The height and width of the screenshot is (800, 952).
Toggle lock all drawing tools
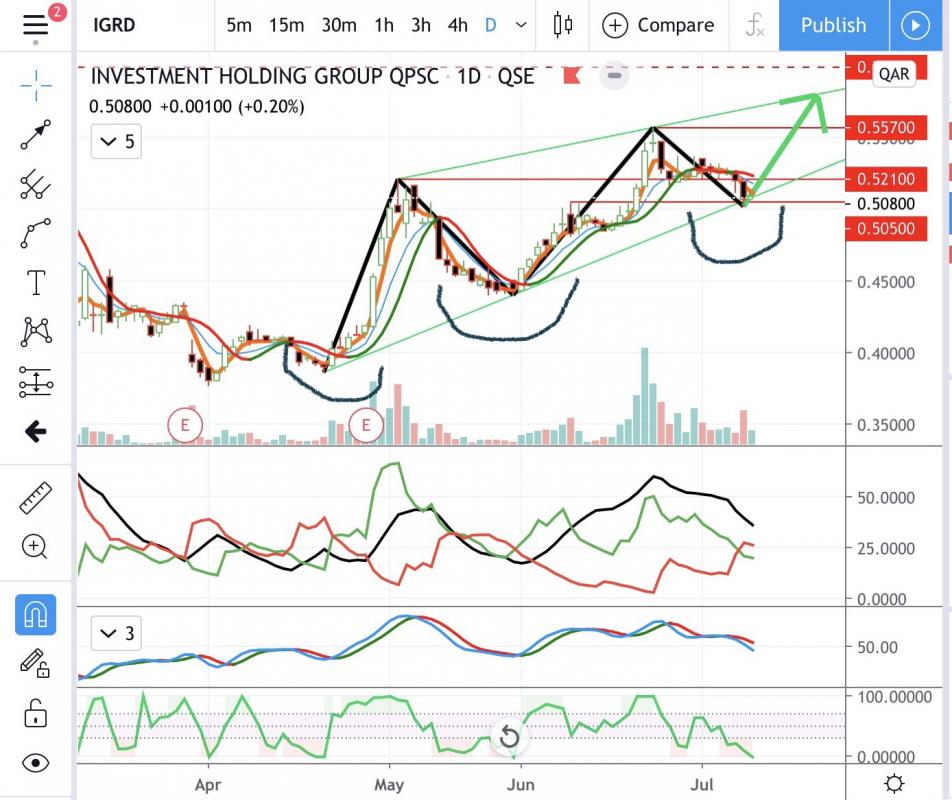coord(36,713)
